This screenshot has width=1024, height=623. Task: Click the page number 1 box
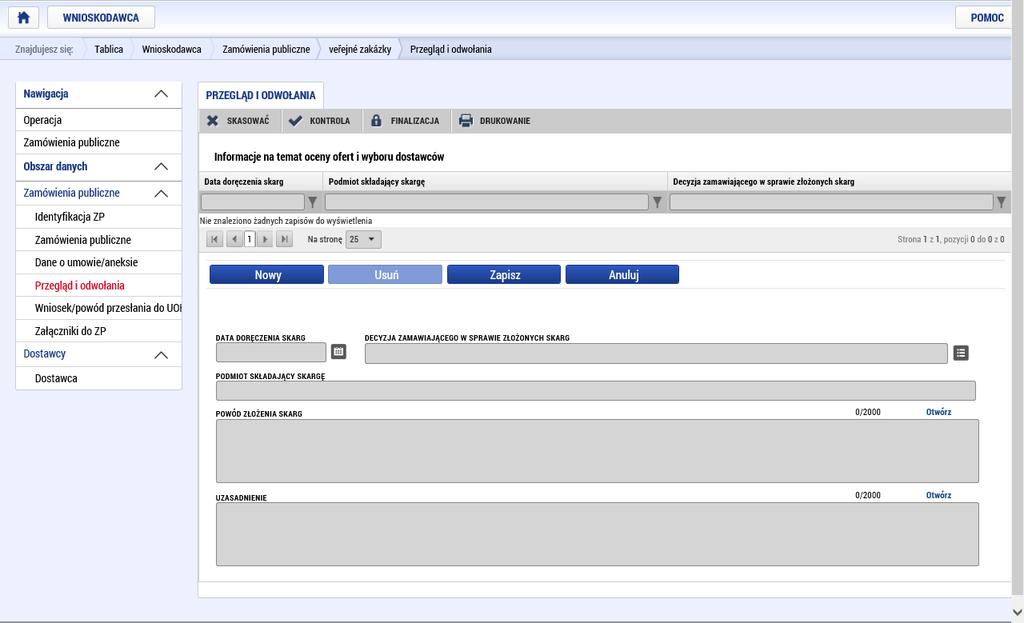(249, 240)
